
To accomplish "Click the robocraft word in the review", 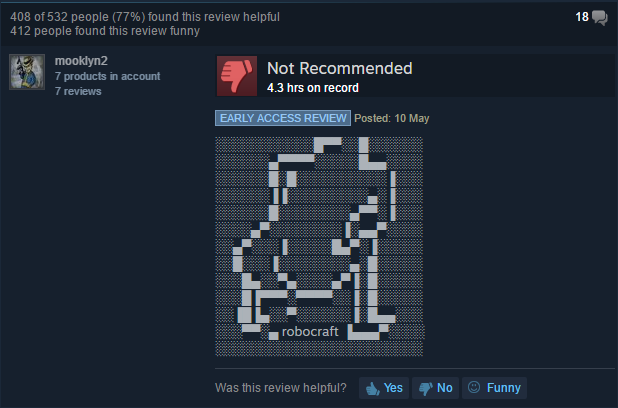I will point(310,332).
